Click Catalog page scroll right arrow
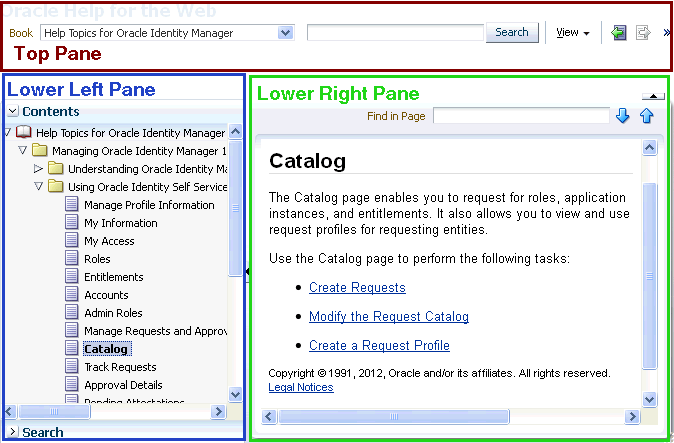This screenshot has width=674, height=443. 632,416
